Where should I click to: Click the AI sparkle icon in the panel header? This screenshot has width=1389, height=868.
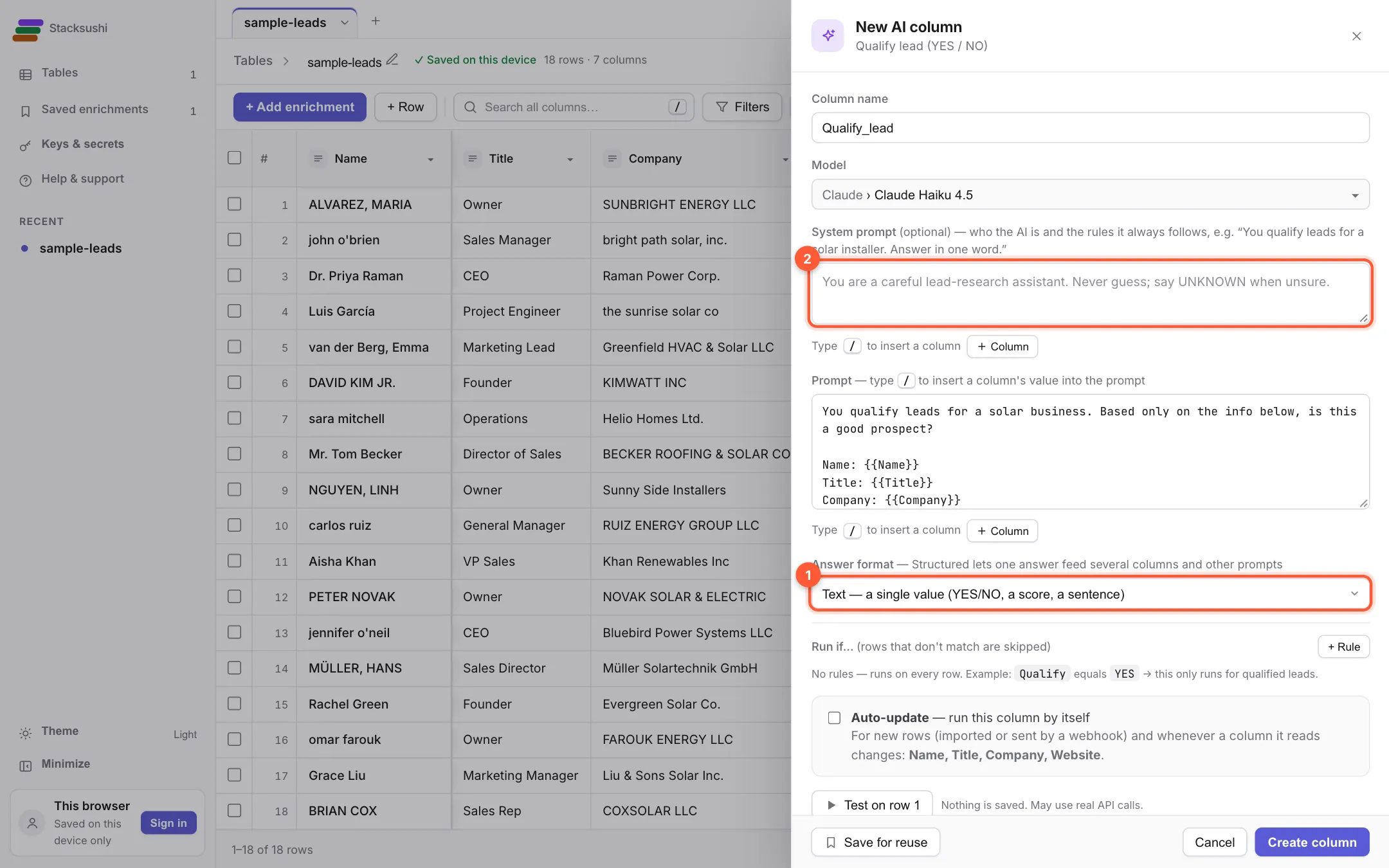tap(828, 35)
